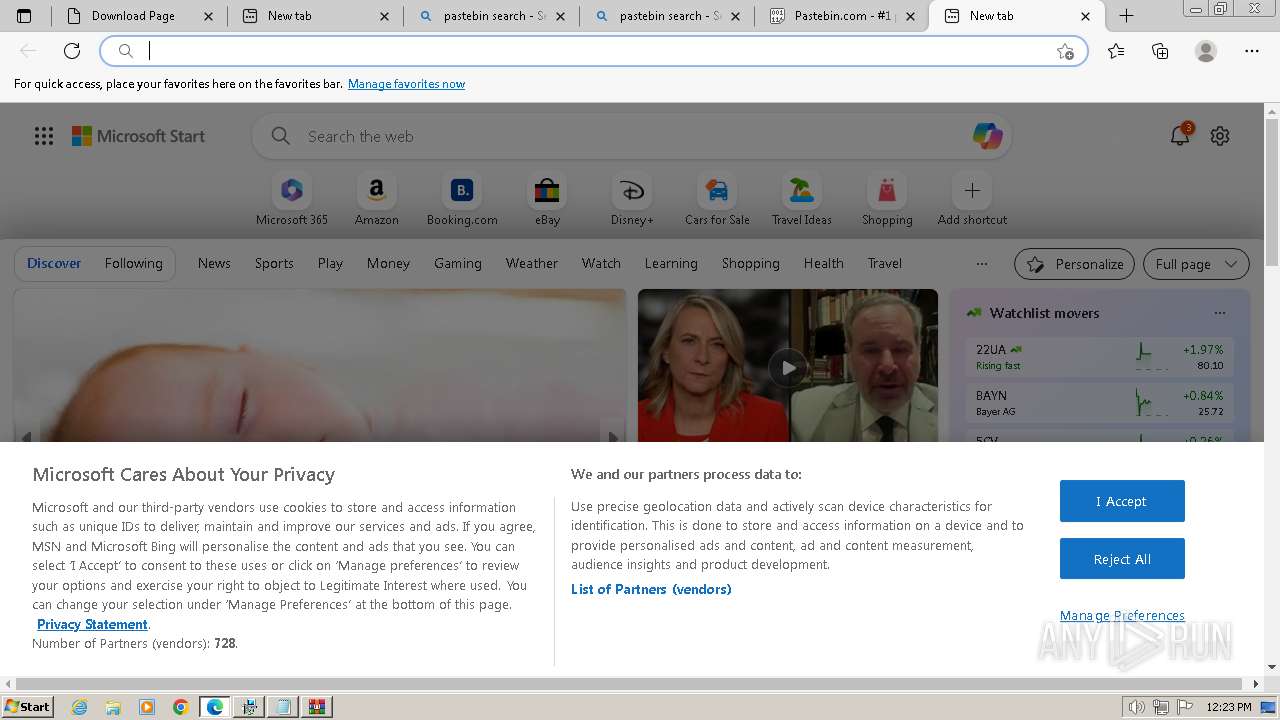Open the Weather category
This screenshot has width=1280, height=720.
click(531, 263)
